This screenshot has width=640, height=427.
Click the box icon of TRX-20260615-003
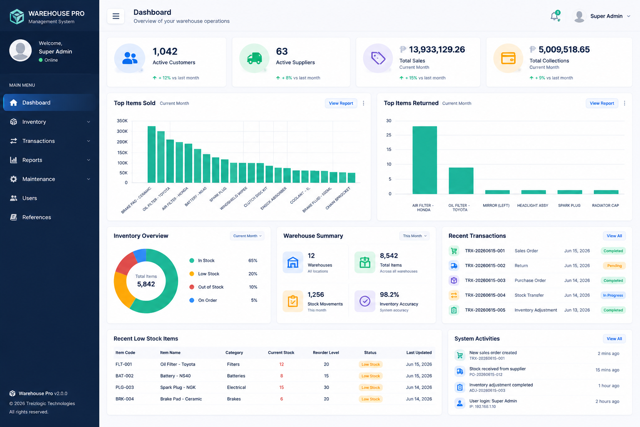point(454,280)
